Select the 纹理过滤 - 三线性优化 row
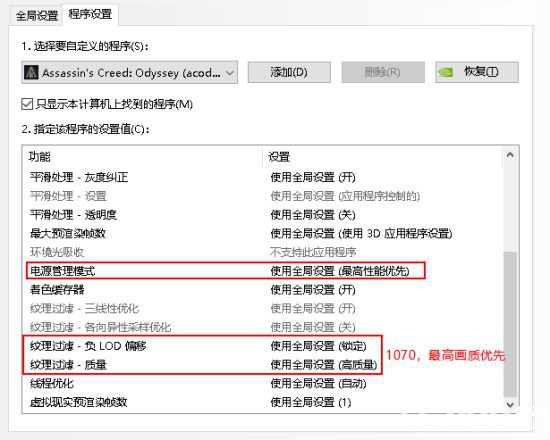The height and width of the screenshot is (440, 550). pyautogui.click(x=263, y=308)
